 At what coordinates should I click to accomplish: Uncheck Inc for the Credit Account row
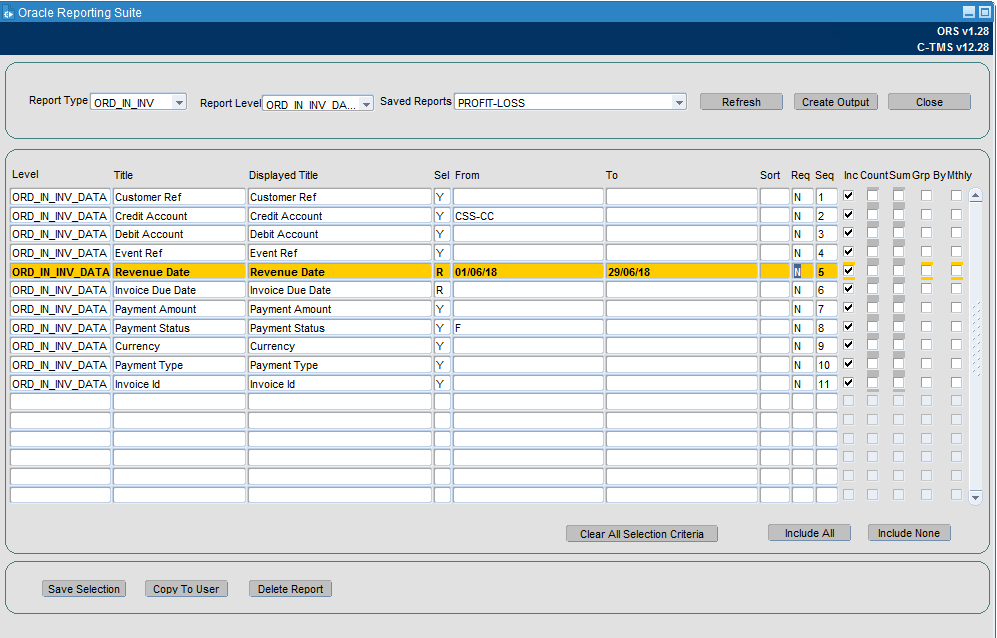click(x=848, y=215)
